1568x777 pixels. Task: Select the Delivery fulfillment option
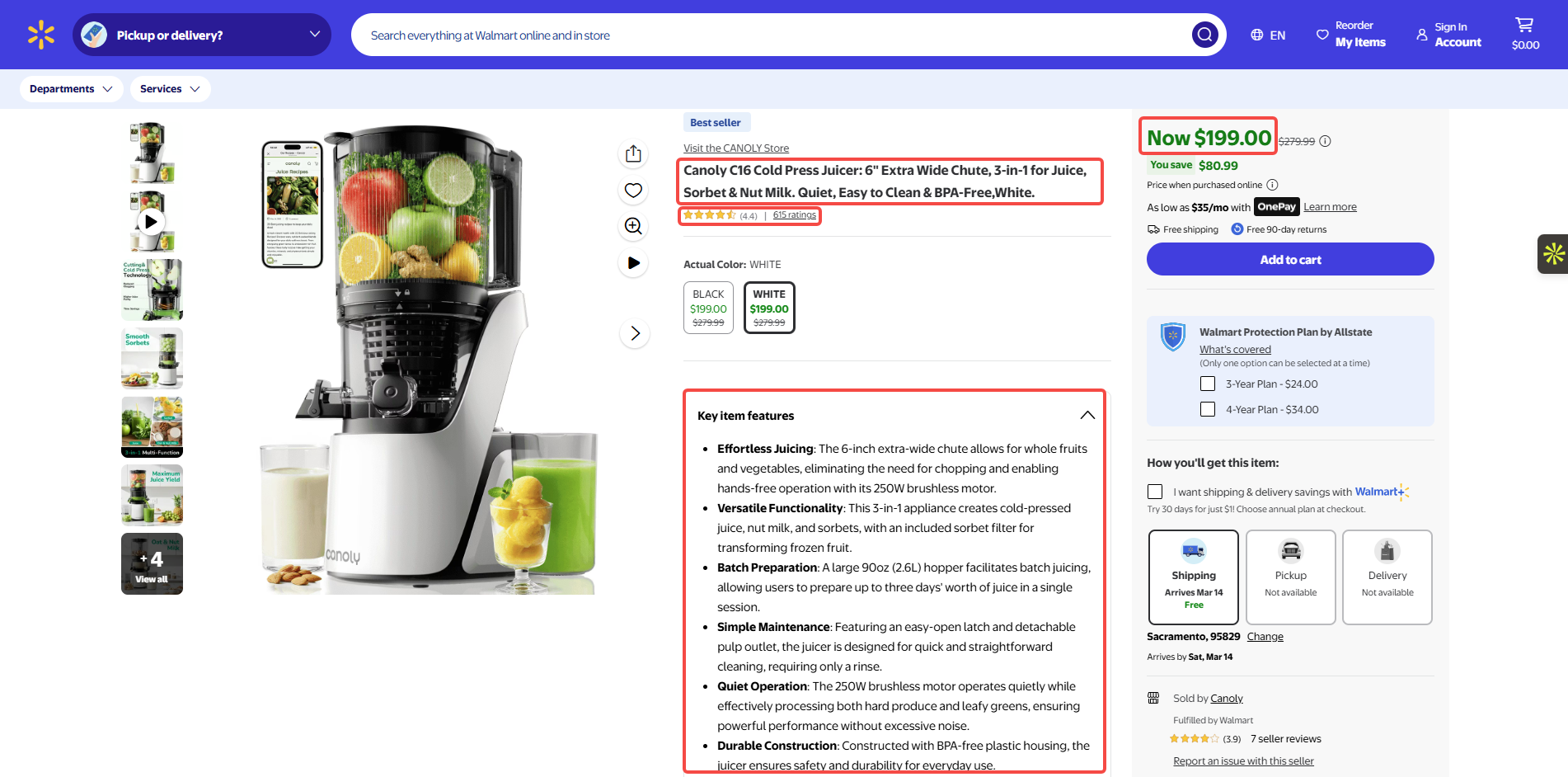(x=1387, y=577)
